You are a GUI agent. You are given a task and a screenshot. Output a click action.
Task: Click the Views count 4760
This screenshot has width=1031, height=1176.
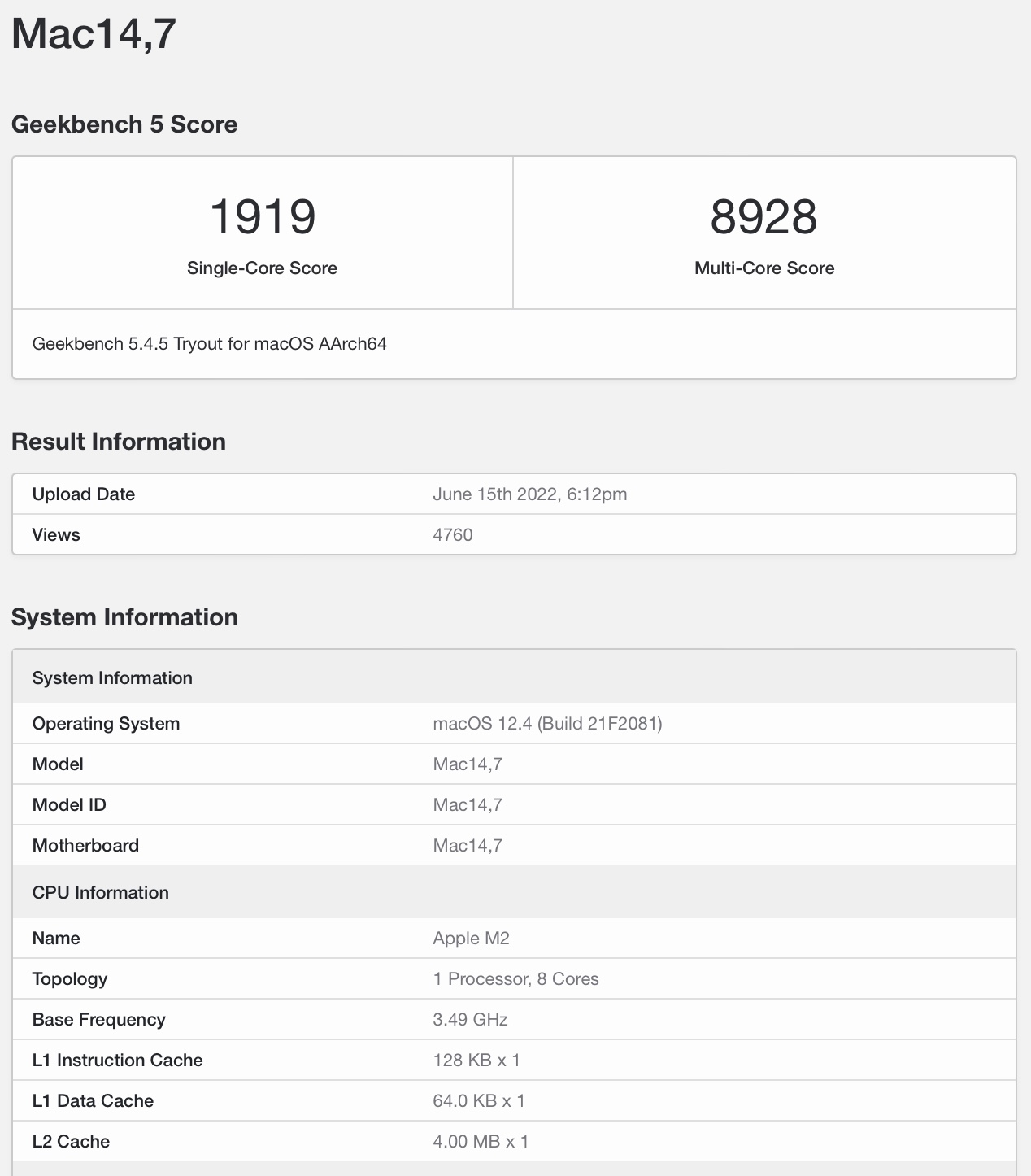point(453,535)
